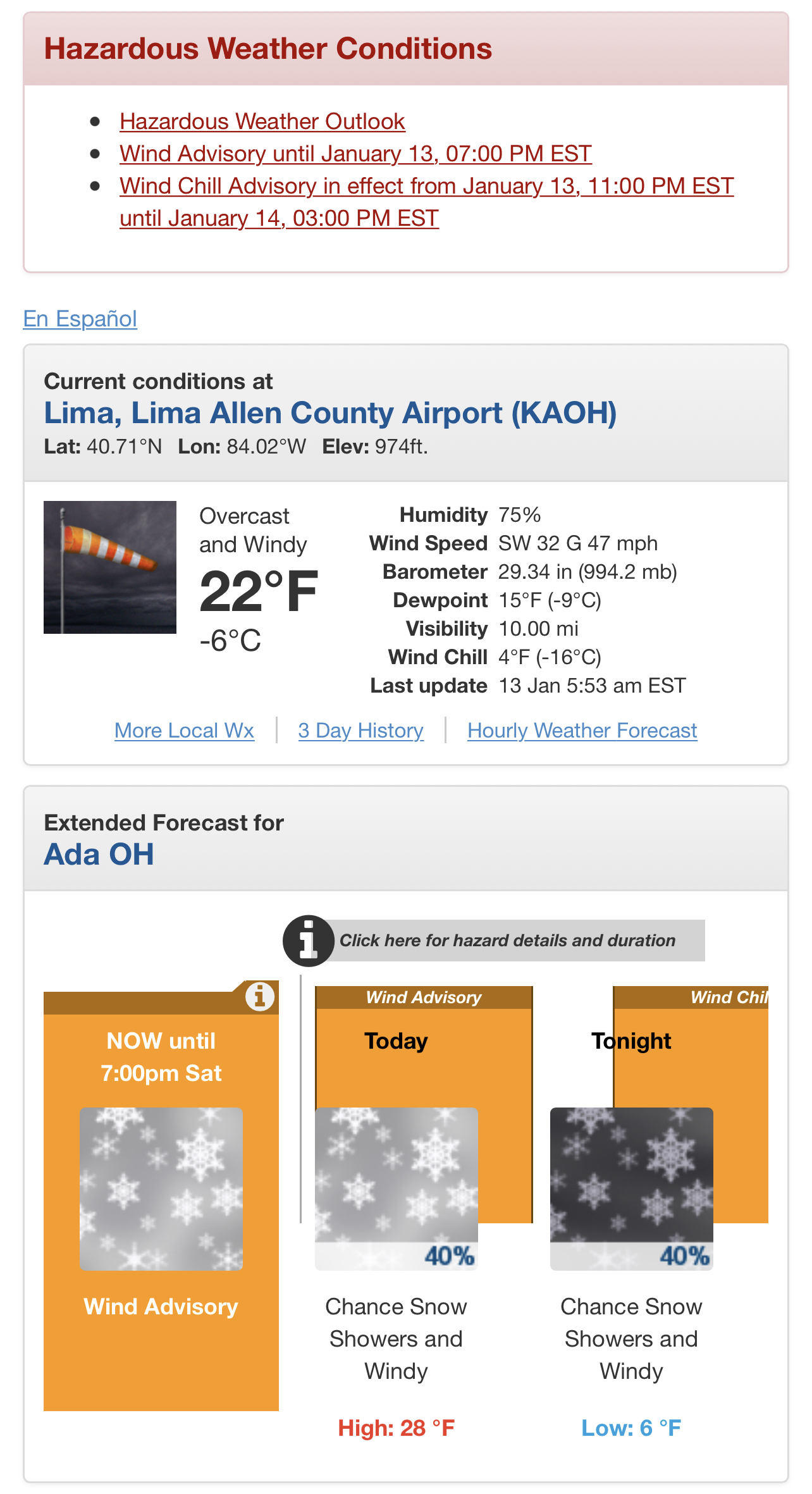Open Wind Advisory until January 13 link

click(355, 154)
